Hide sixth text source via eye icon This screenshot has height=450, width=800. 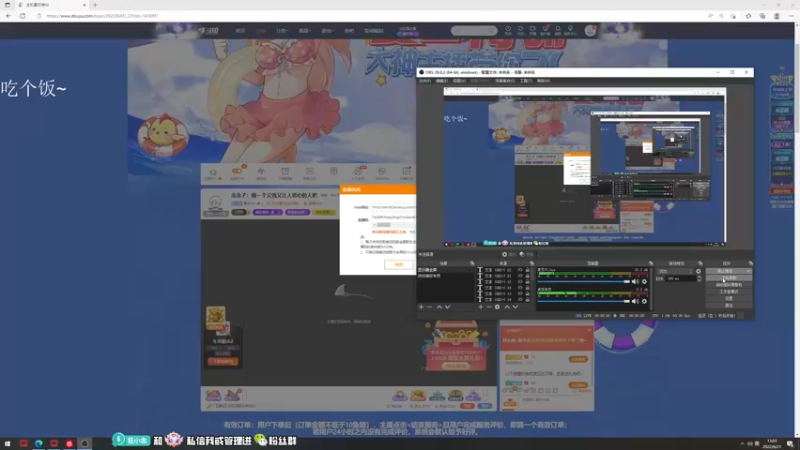point(520,299)
